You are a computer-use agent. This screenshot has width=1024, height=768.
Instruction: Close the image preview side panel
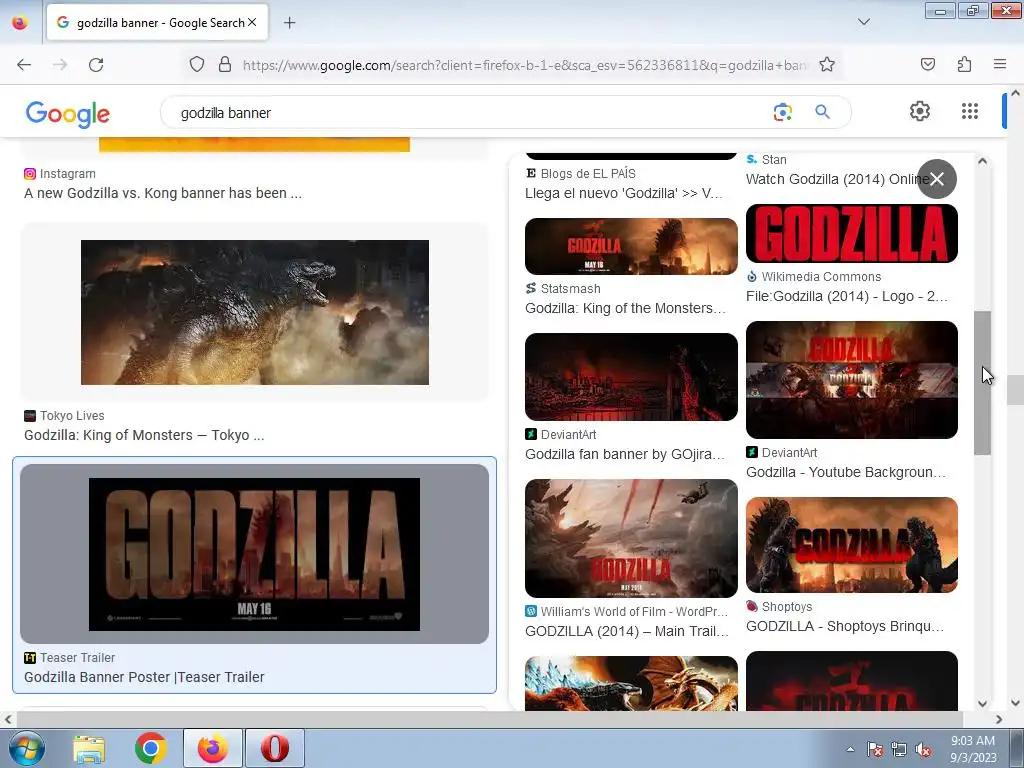coord(936,179)
